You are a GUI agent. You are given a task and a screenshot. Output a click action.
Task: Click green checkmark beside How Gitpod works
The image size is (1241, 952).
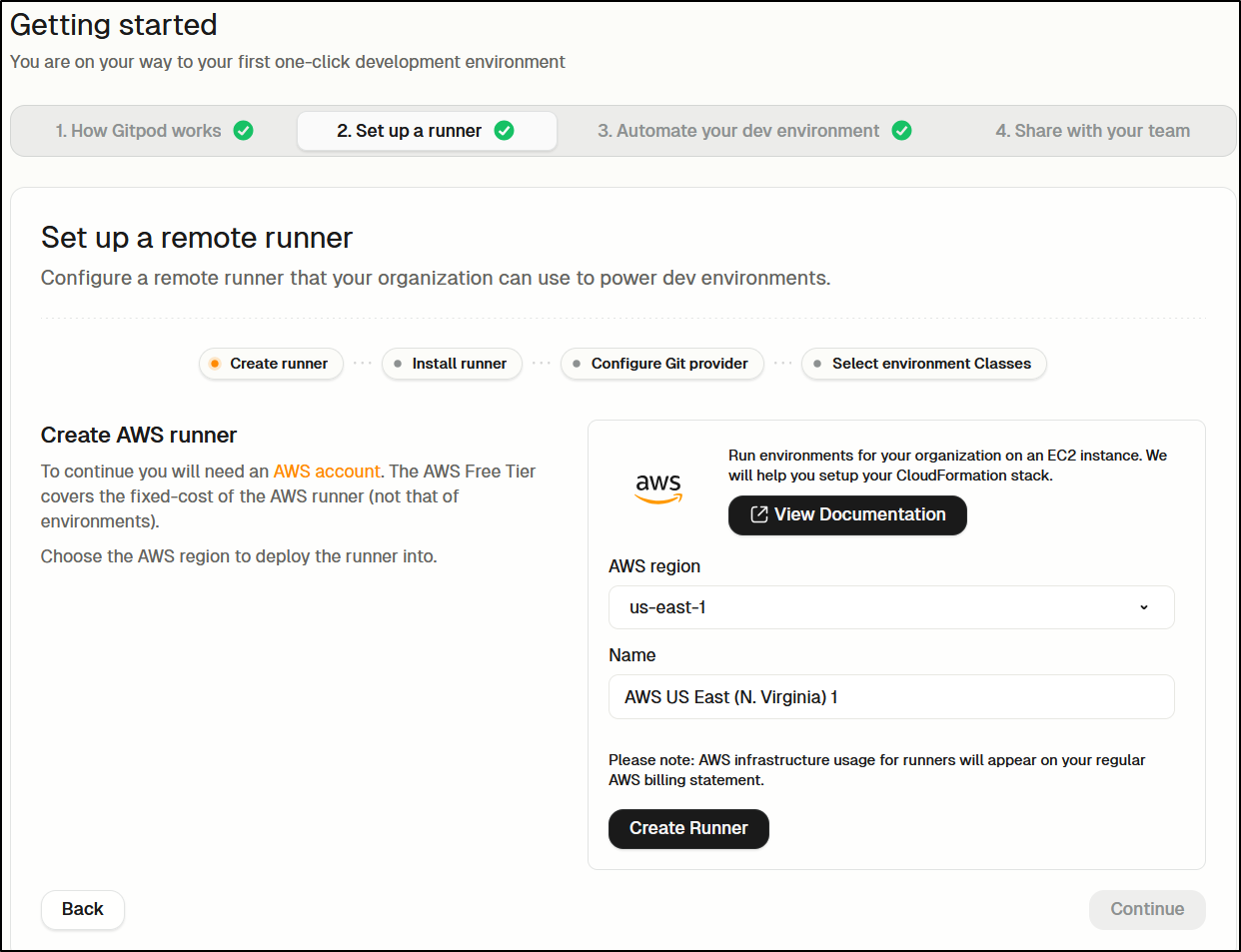244,131
